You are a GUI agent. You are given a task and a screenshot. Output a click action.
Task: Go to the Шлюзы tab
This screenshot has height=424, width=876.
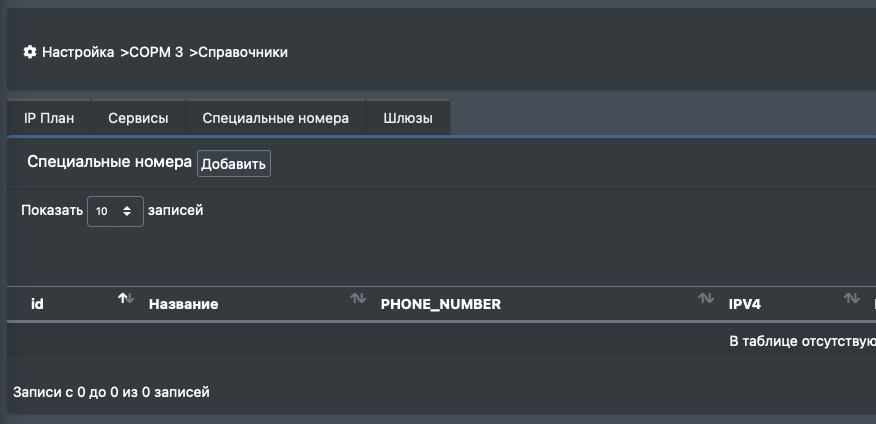(x=408, y=118)
